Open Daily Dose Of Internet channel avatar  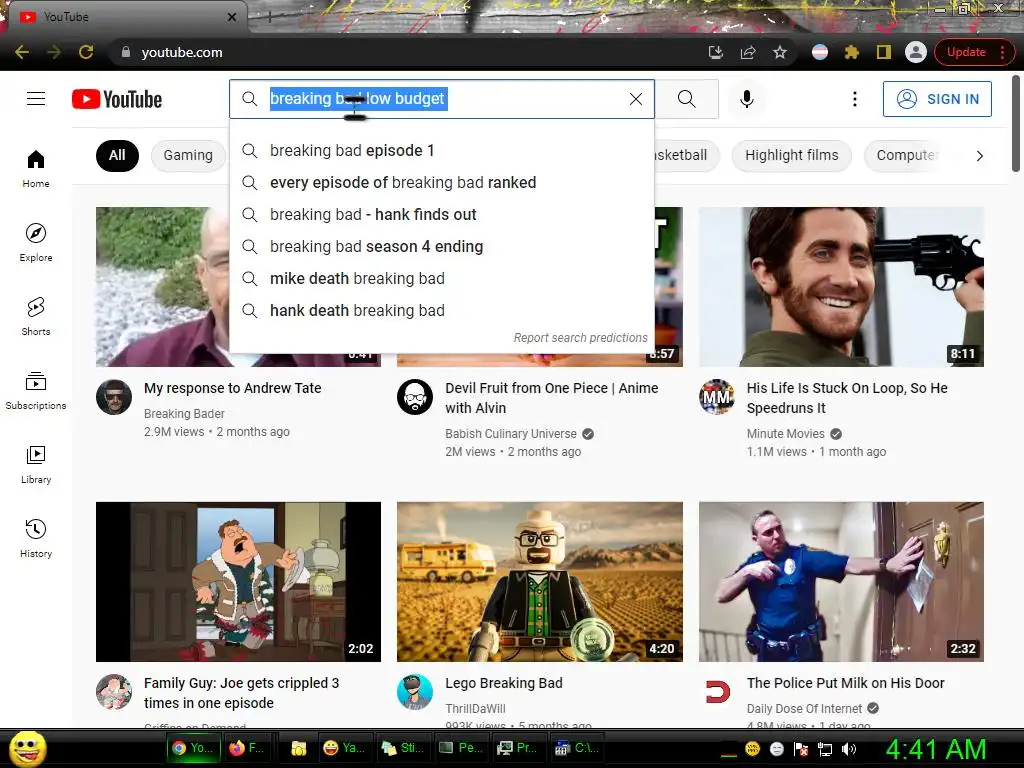(716, 692)
